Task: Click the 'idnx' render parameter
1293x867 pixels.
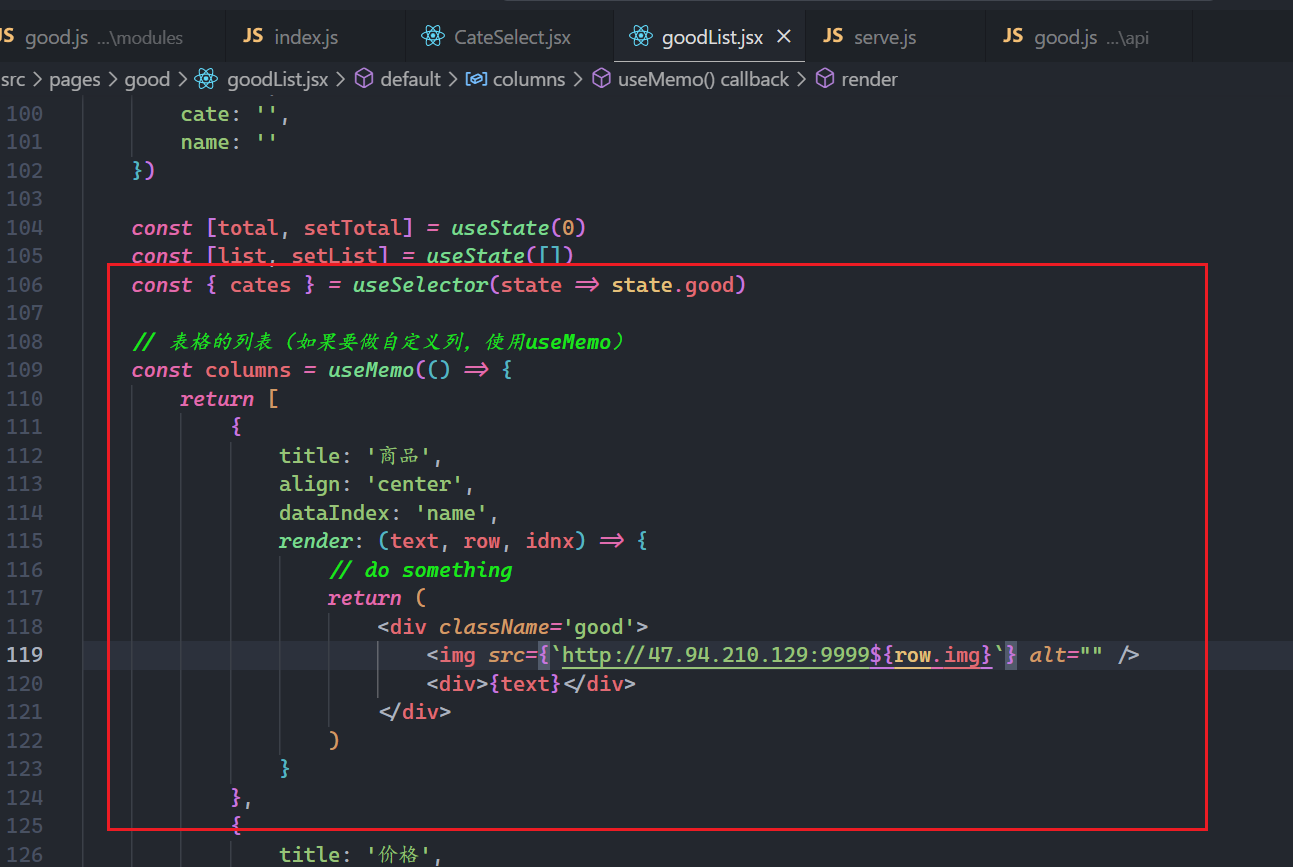Action: click(x=549, y=541)
